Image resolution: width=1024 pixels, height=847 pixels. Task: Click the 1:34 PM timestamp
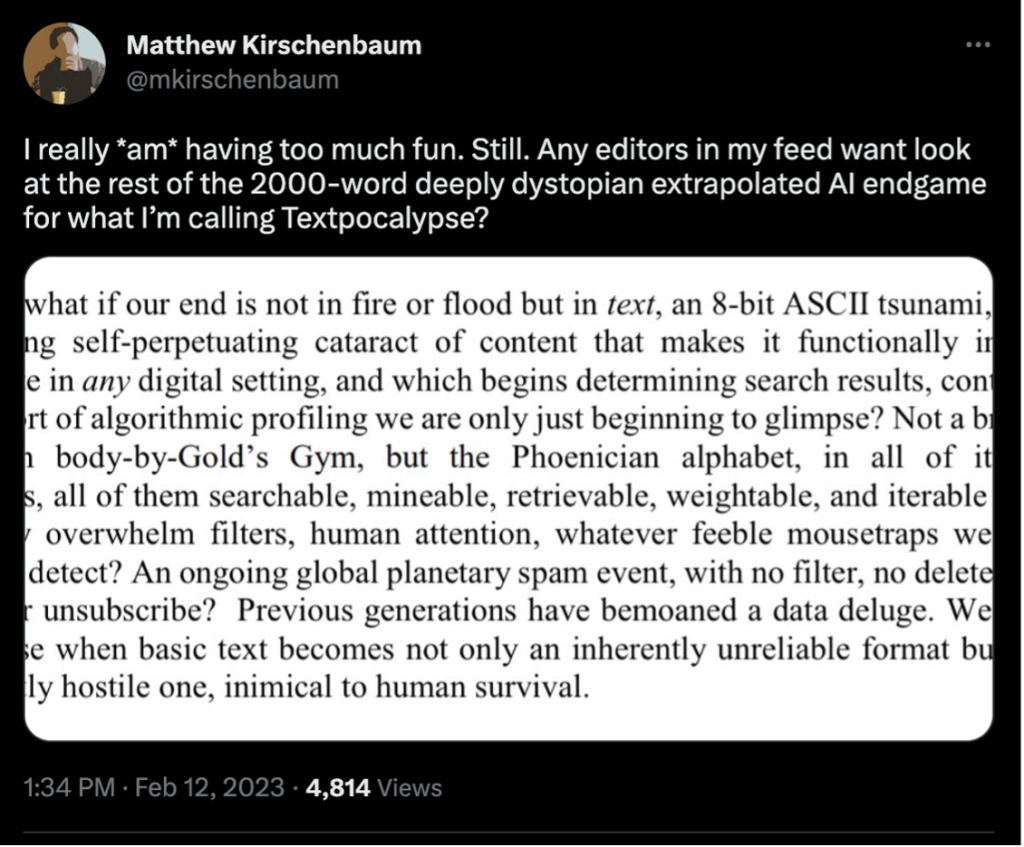click(69, 788)
